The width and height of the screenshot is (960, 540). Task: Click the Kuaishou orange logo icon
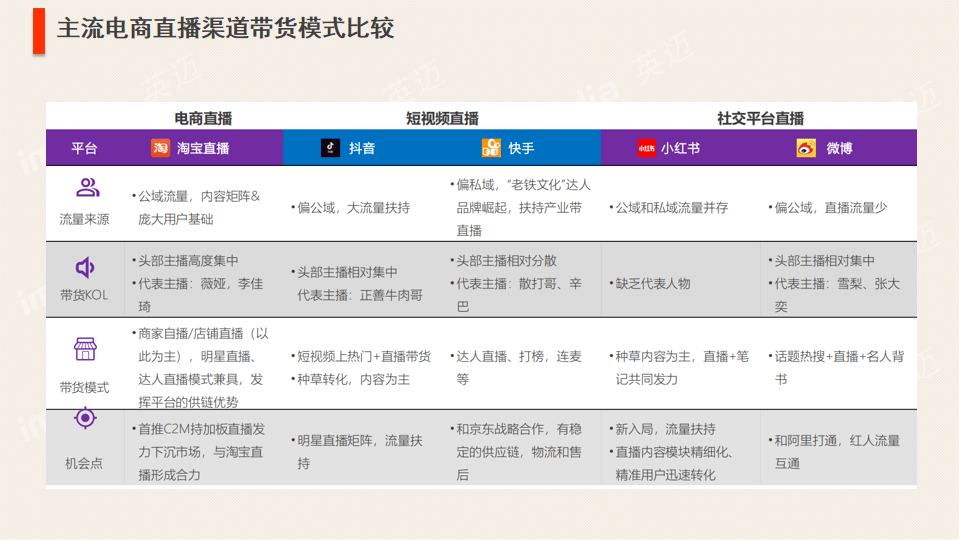(x=491, y=148)
